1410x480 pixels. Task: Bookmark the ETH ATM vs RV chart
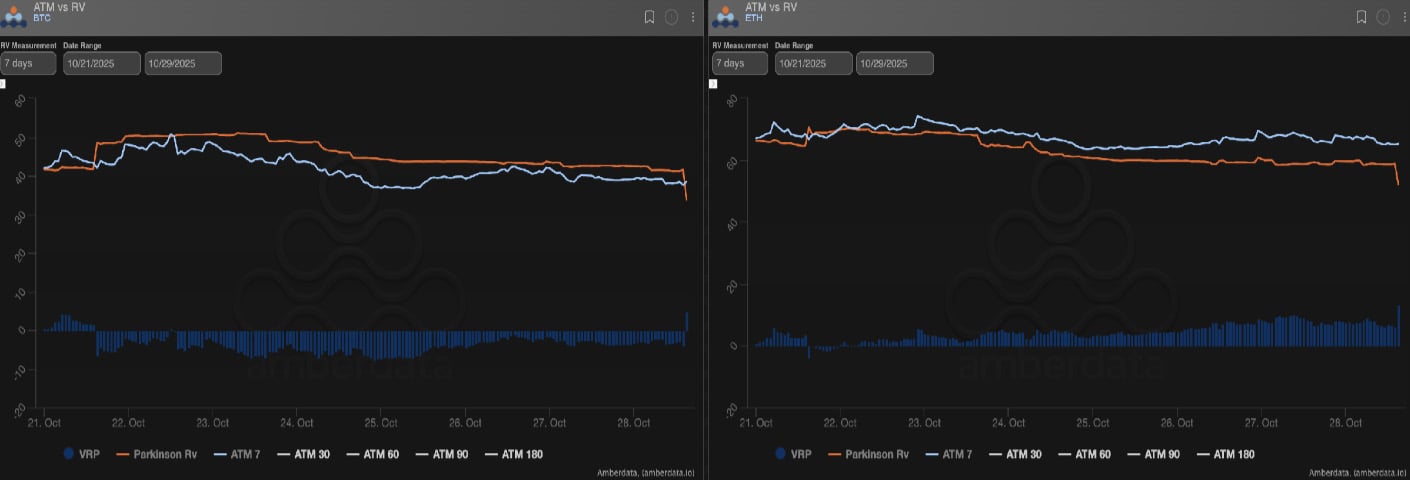click(x=1361, y=17)
